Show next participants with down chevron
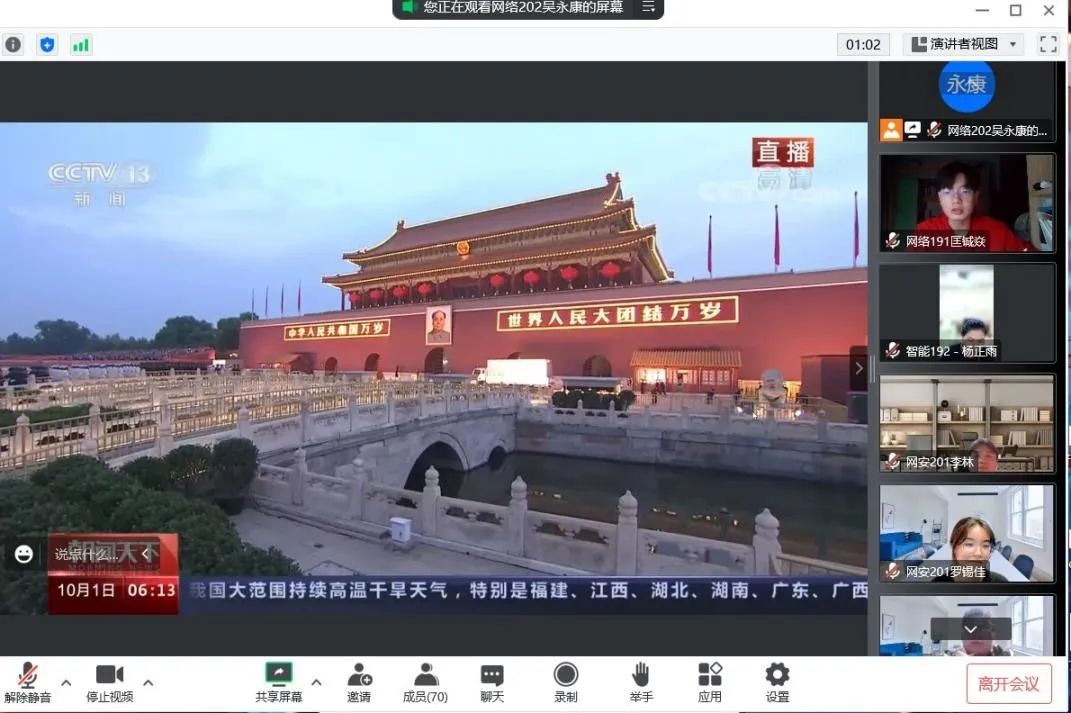Image resolution: width=1071 pixels, height=713 pixels. (971, 629)
